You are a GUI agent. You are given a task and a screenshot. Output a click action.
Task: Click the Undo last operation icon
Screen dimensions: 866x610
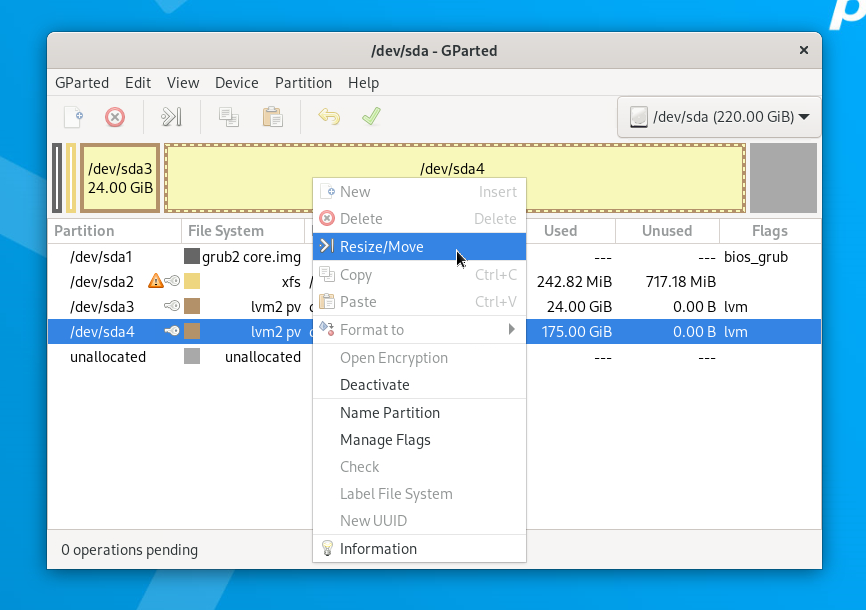pos(329,117)
